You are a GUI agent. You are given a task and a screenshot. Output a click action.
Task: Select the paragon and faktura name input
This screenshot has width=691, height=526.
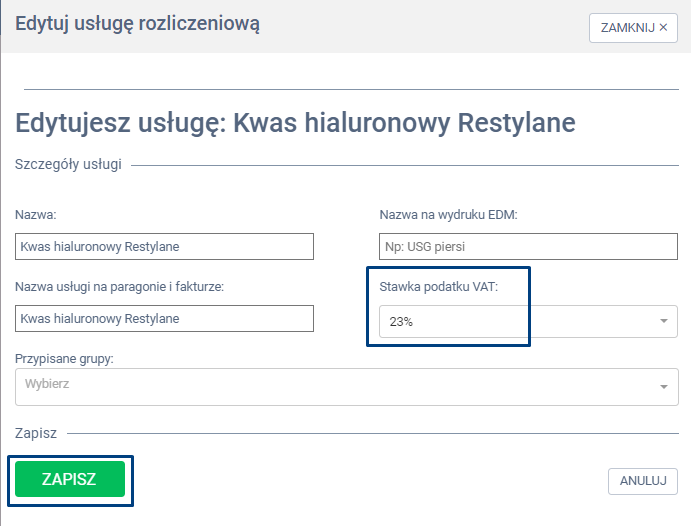click(x=164, y=318)
